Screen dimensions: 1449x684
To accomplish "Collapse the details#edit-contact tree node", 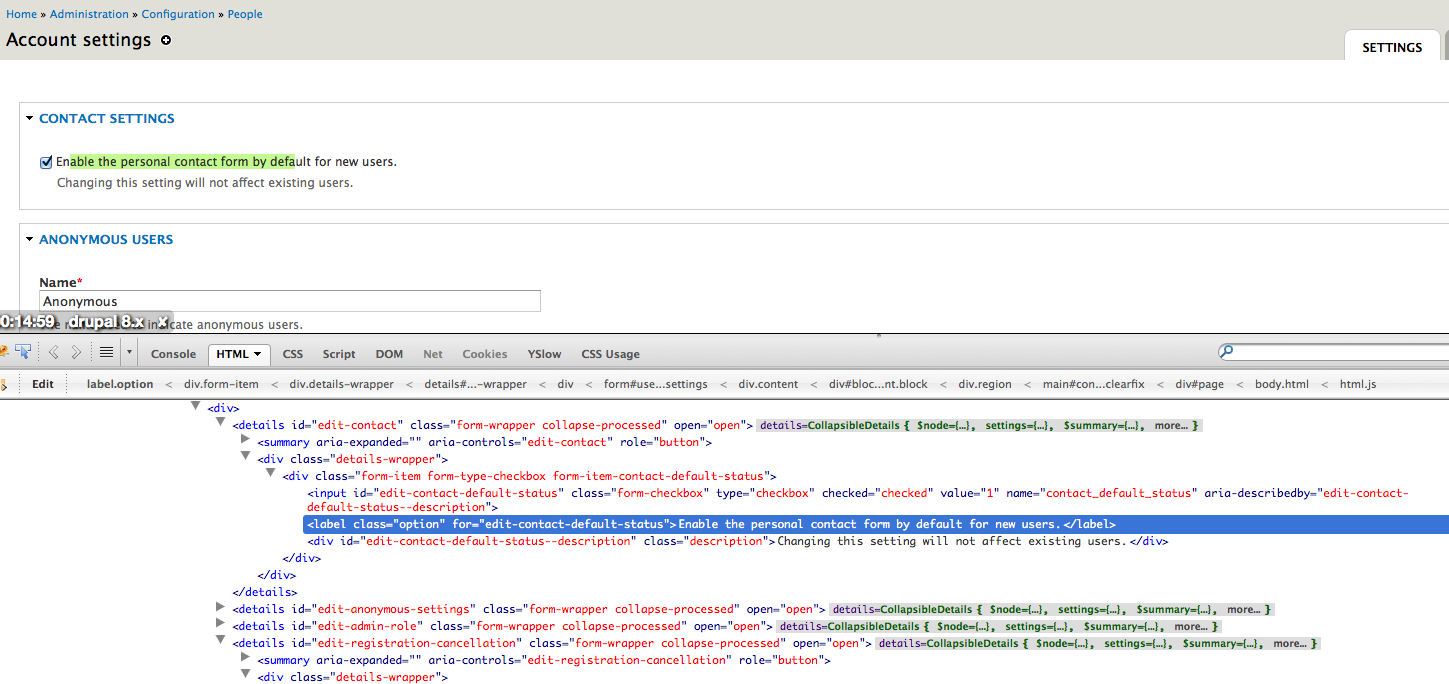I will (220, 424).
